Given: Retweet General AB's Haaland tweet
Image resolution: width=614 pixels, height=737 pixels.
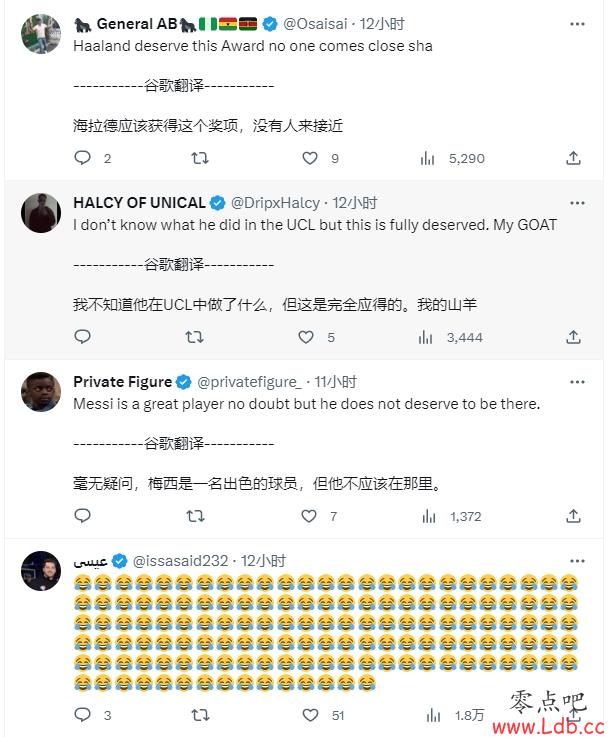Looking at the screenshot, I should point(200,158).
